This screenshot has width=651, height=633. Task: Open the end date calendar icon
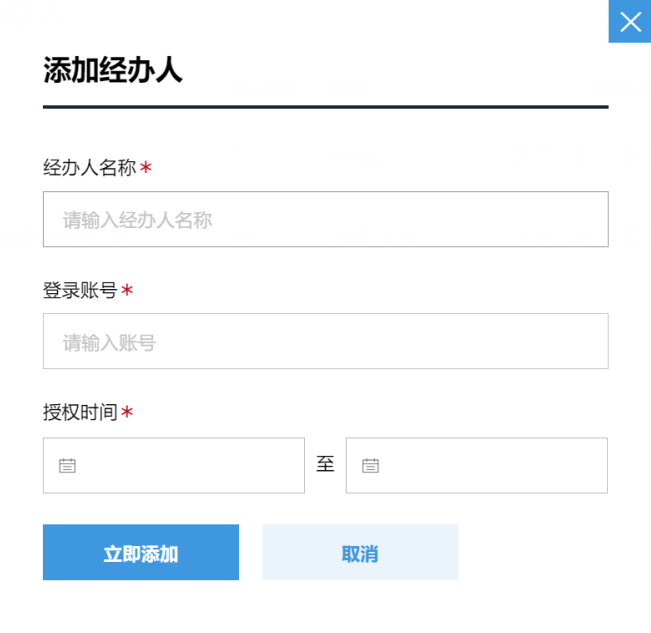click(x=370, y=465)
